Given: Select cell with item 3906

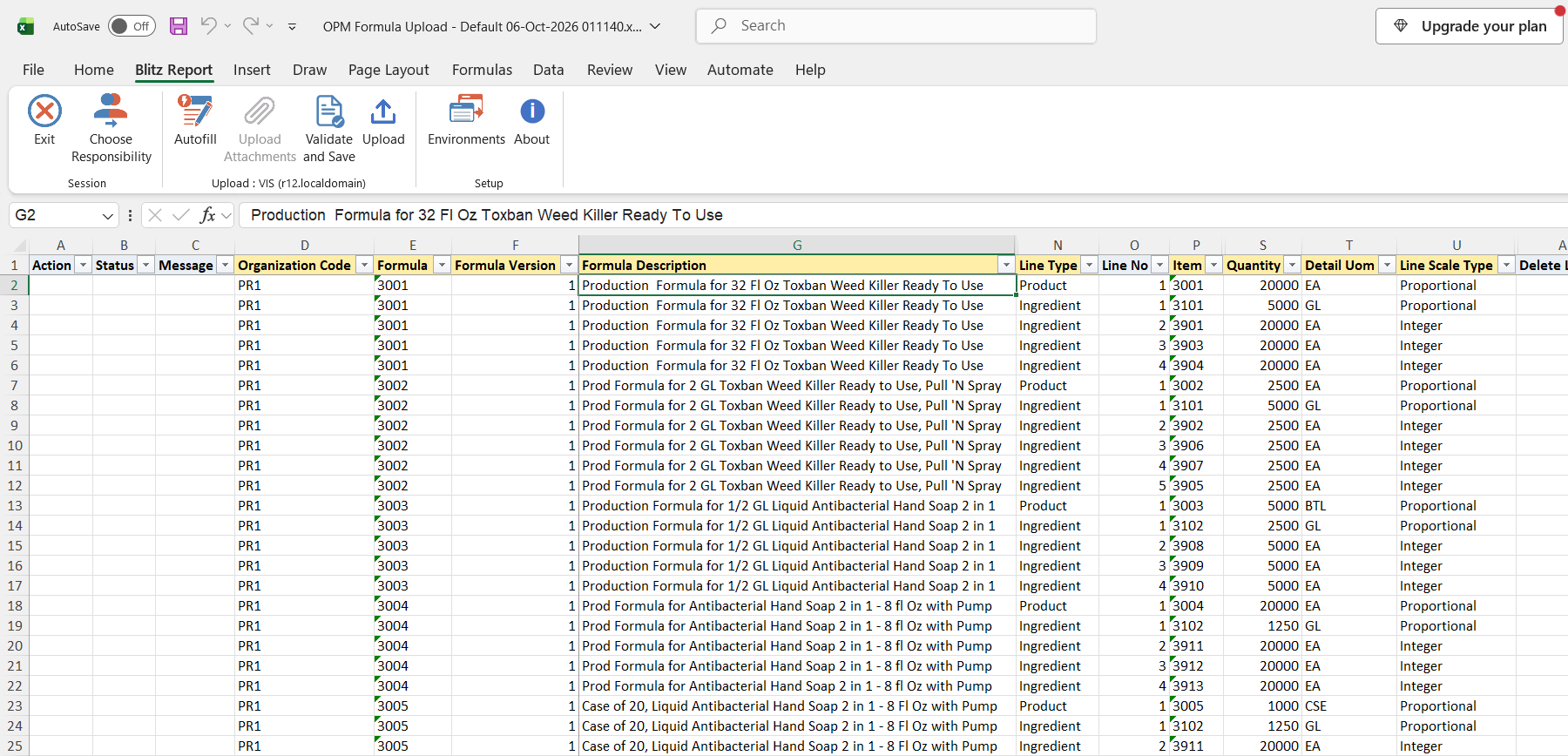Looking at the screenshot, I should coord(1196,446).
